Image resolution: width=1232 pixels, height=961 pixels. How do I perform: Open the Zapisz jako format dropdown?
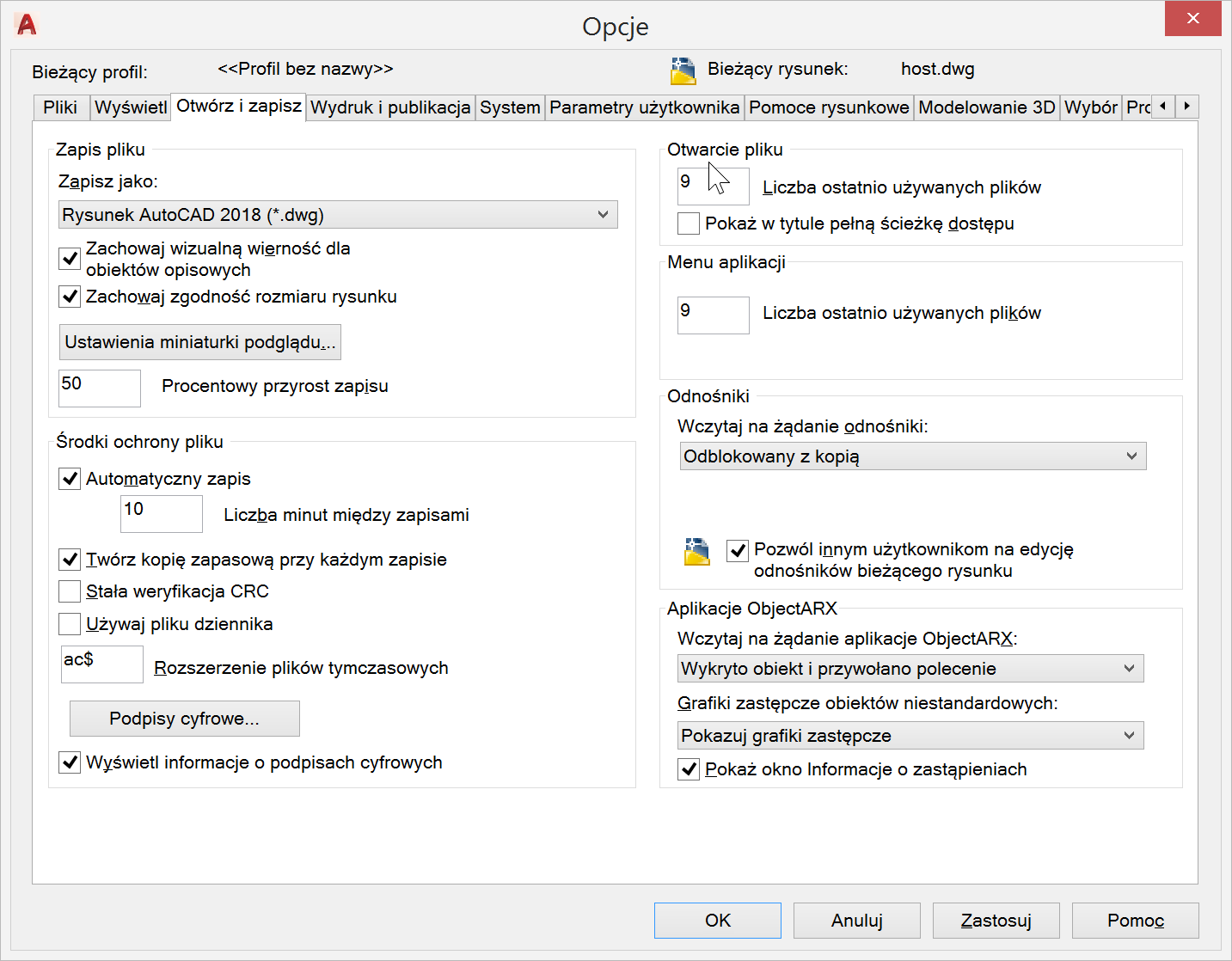(338, 215)
